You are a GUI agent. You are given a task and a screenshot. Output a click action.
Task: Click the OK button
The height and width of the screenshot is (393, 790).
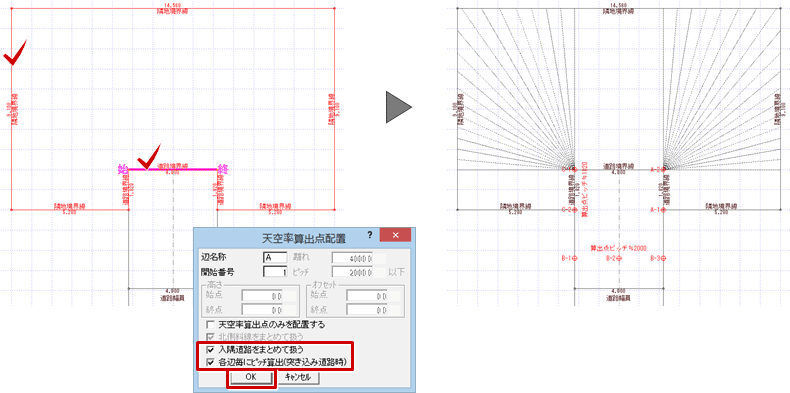click(x=250, y=376)
